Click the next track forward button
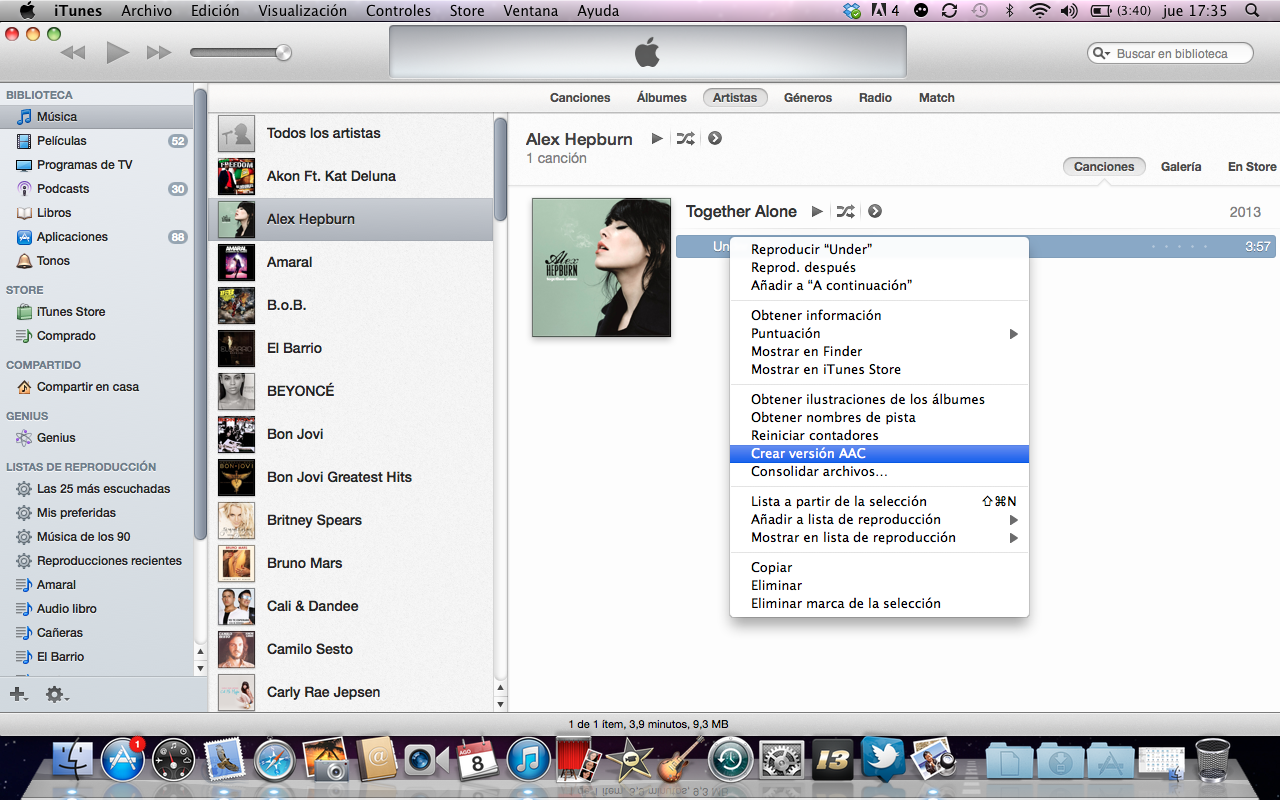Image resolution: width=1280 pixels, height=800 pixels. (x=159, y=53)
